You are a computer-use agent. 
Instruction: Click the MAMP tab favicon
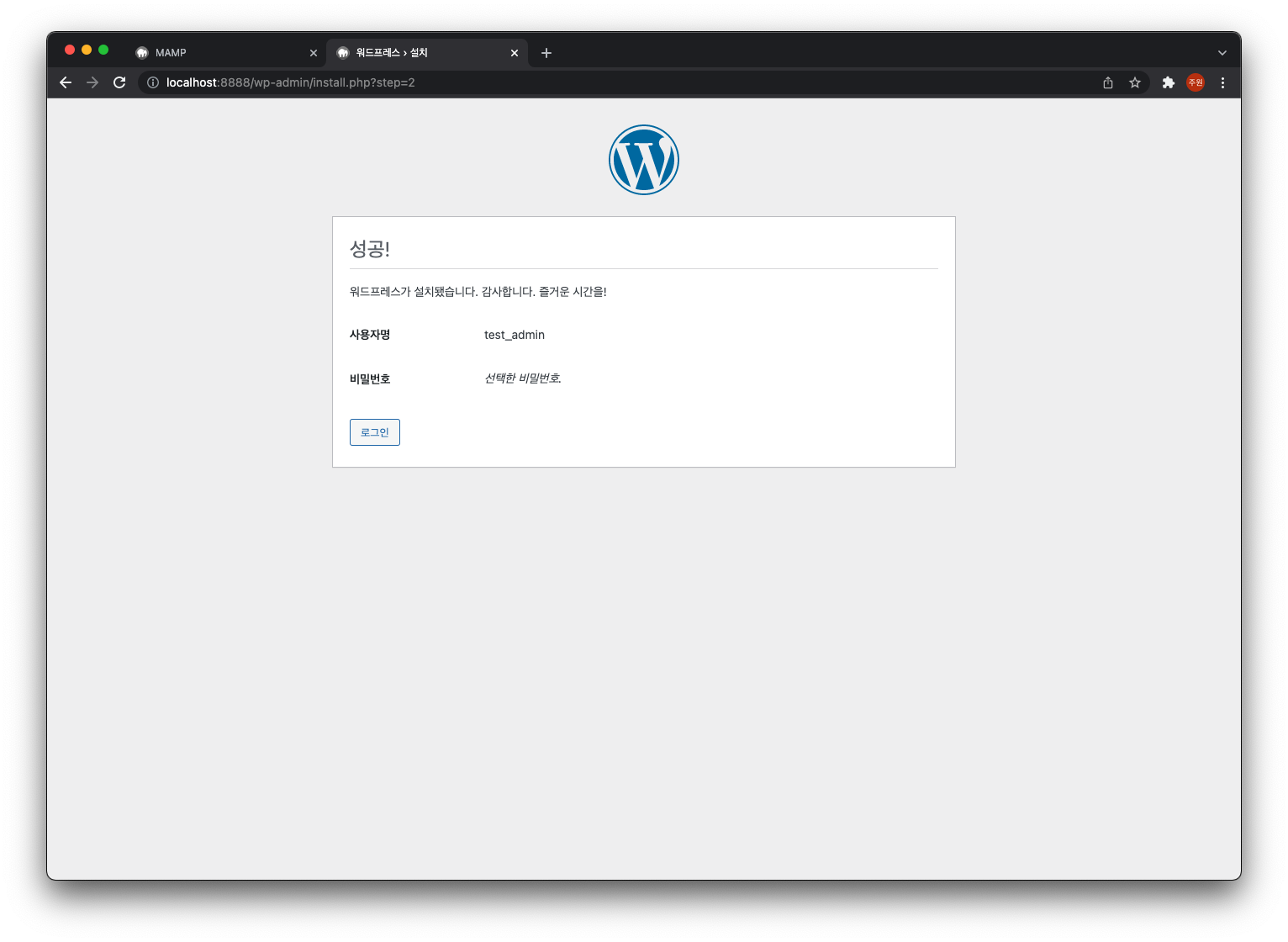click(142, 53)
